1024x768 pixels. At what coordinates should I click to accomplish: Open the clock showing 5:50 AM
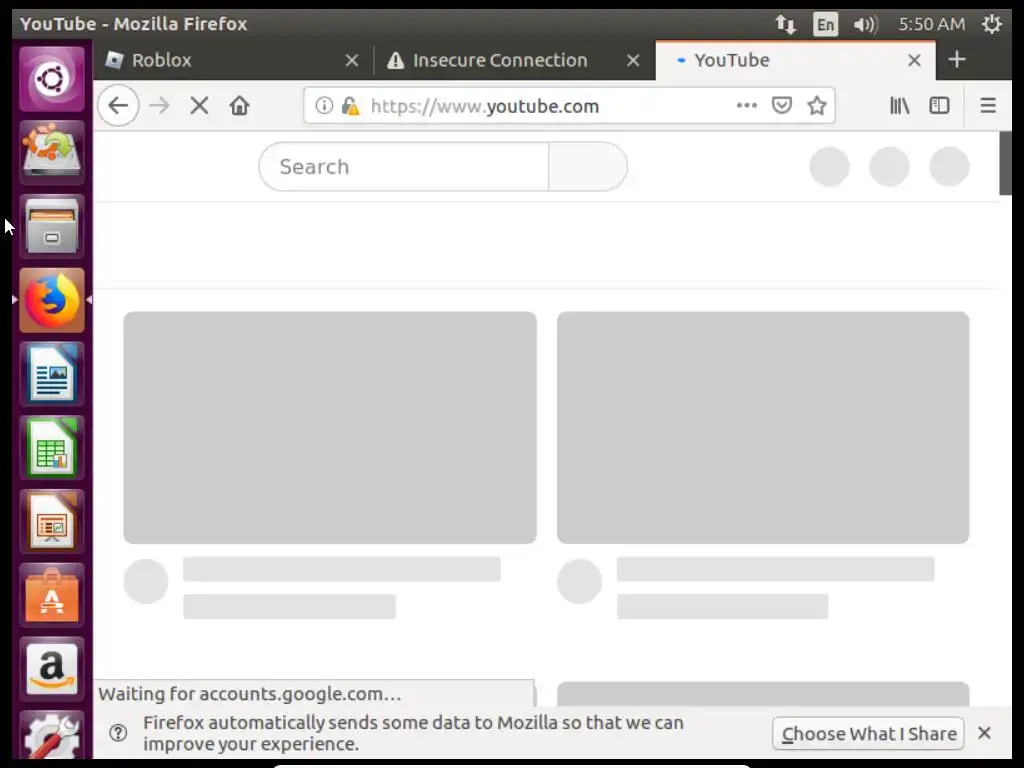931,24
